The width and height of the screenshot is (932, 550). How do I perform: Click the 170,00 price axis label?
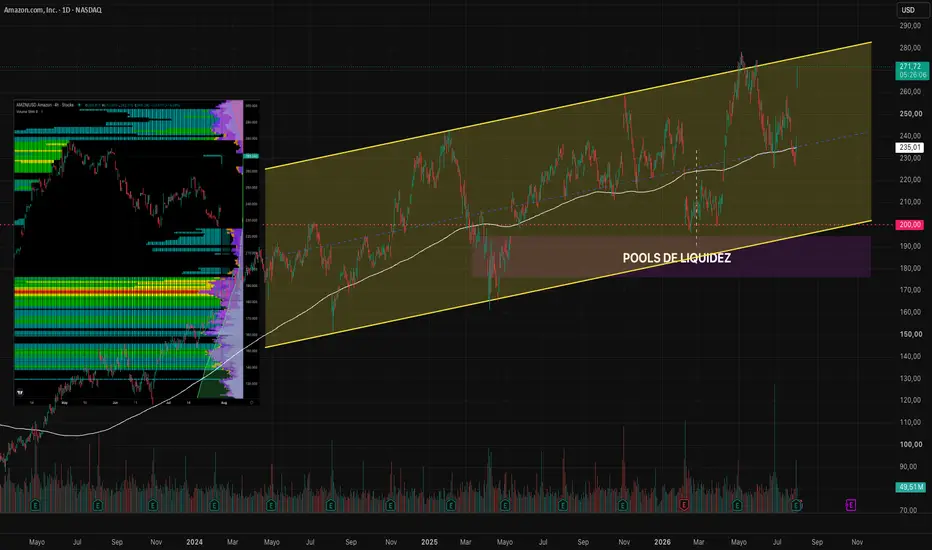(910, 290)
